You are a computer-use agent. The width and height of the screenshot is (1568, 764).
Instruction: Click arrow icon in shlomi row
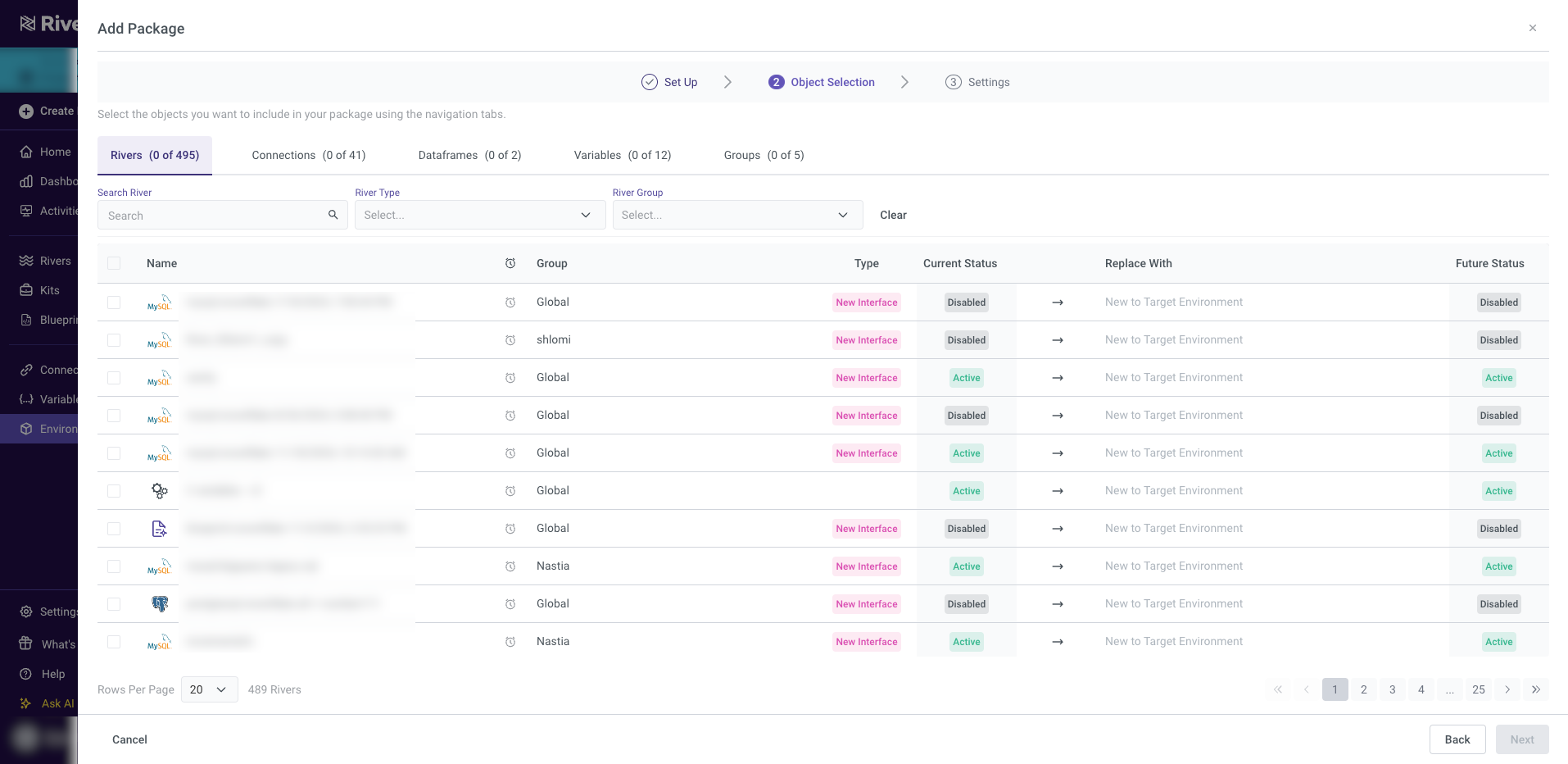(1058, 340)
